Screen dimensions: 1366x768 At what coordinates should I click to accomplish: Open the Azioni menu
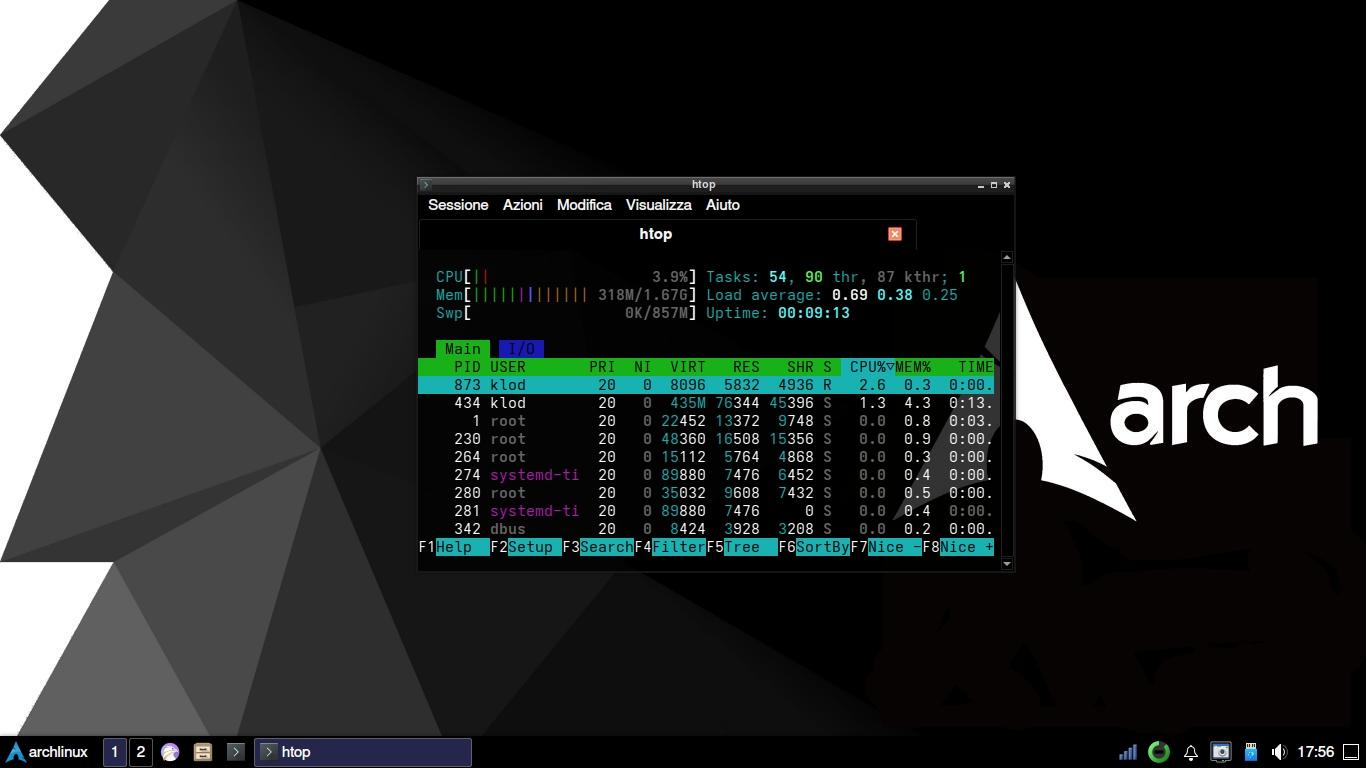tap(523, 205)
